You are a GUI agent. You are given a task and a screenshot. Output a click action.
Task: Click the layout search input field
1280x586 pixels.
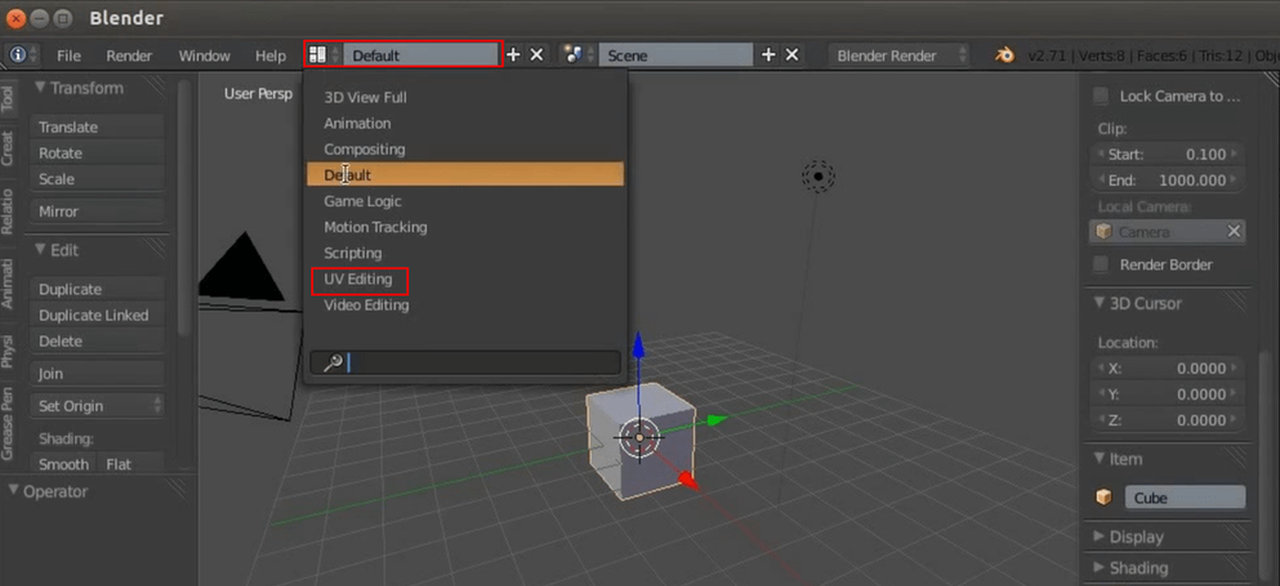(x=465, y=363)
